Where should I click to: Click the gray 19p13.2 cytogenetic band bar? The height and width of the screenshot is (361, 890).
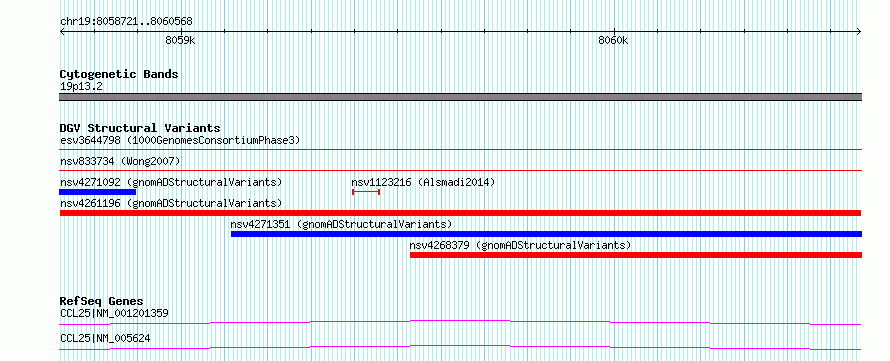(460, 97)
